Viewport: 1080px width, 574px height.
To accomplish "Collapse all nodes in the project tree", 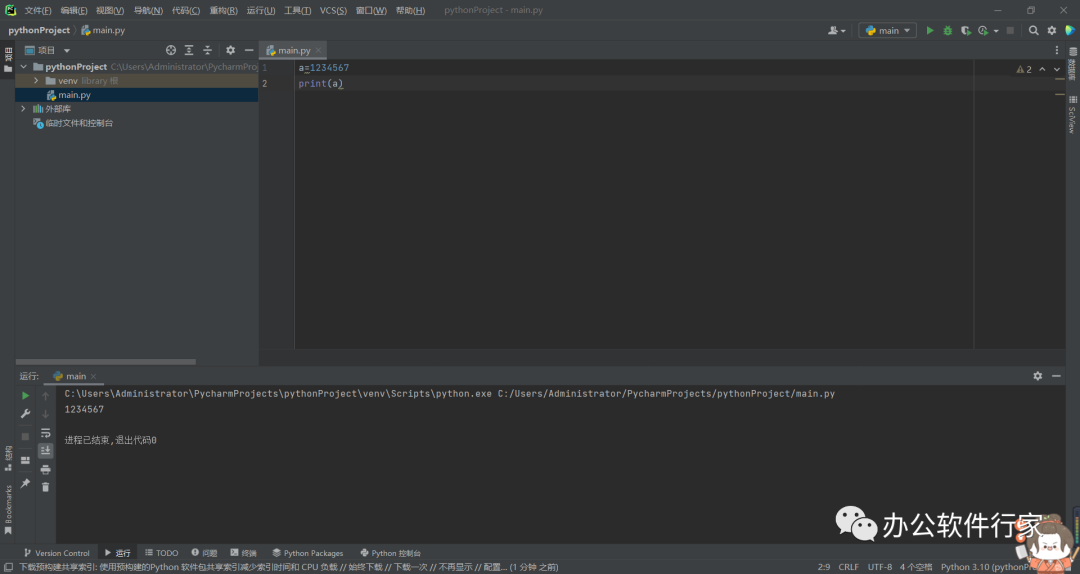I will click(x=208, y=50).
